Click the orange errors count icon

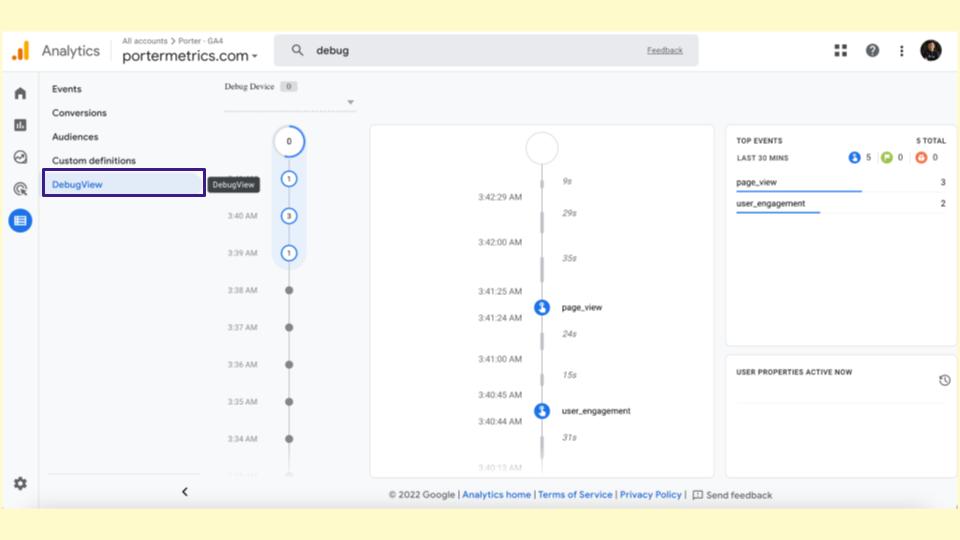[921, 157]
